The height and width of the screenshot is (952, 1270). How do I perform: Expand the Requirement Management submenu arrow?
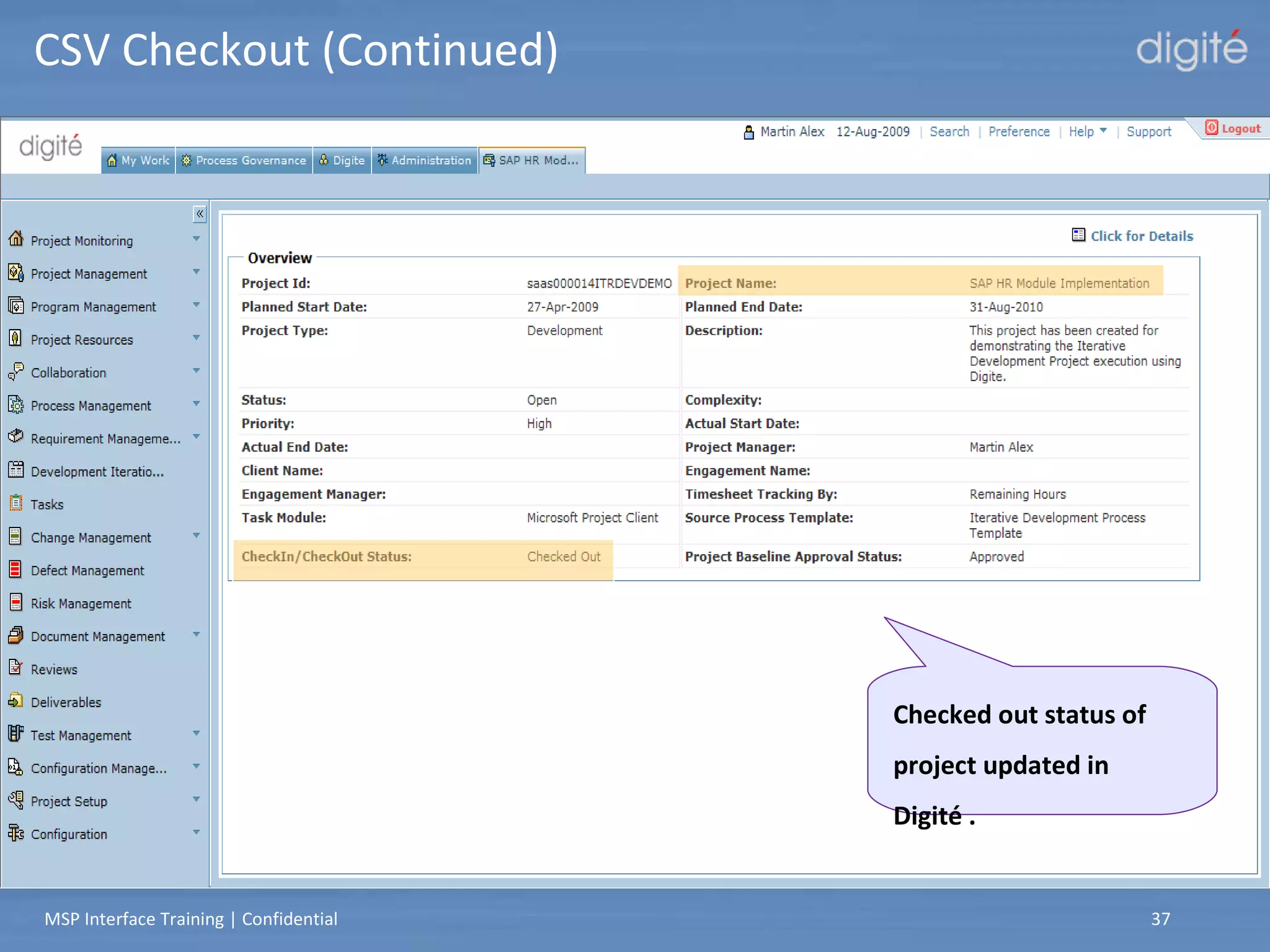click(x=196, y=437)
